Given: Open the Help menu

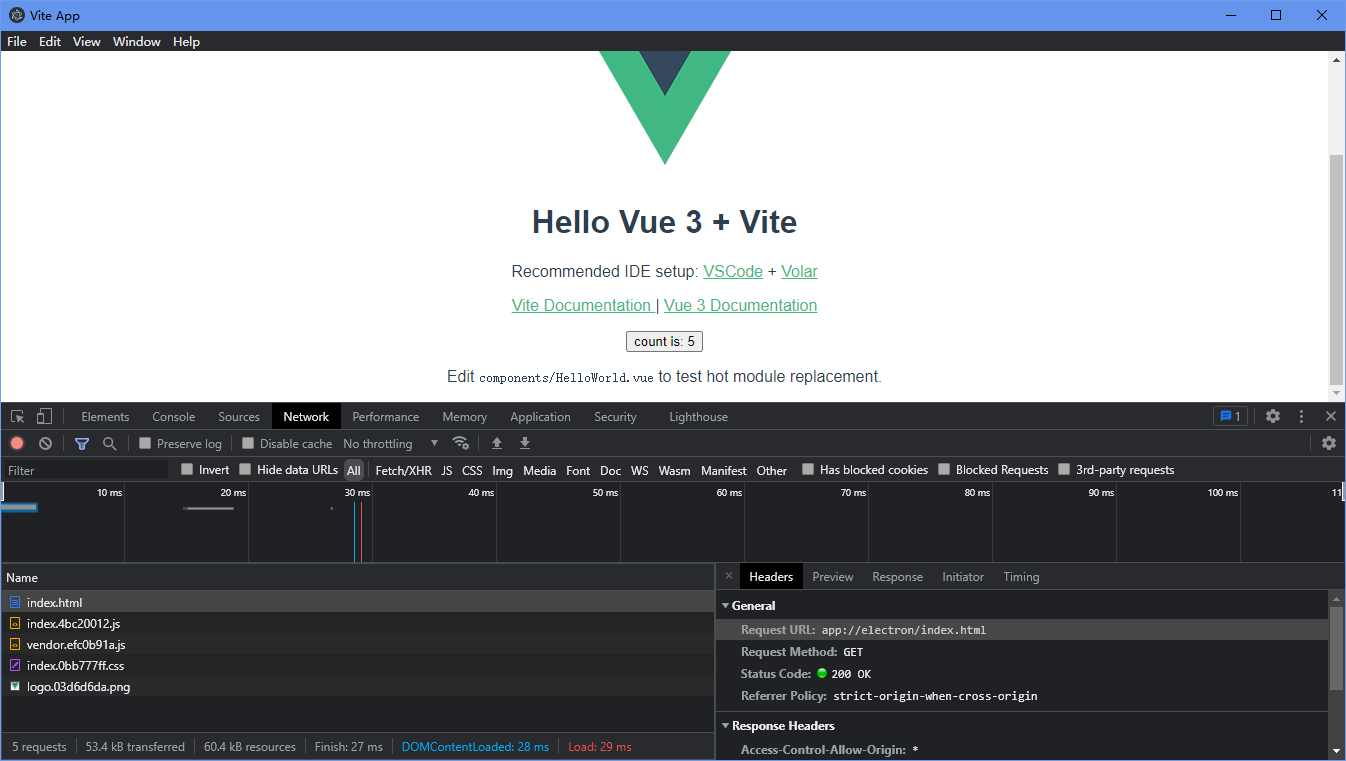Looking at the screenshot, I should point(186,41).
